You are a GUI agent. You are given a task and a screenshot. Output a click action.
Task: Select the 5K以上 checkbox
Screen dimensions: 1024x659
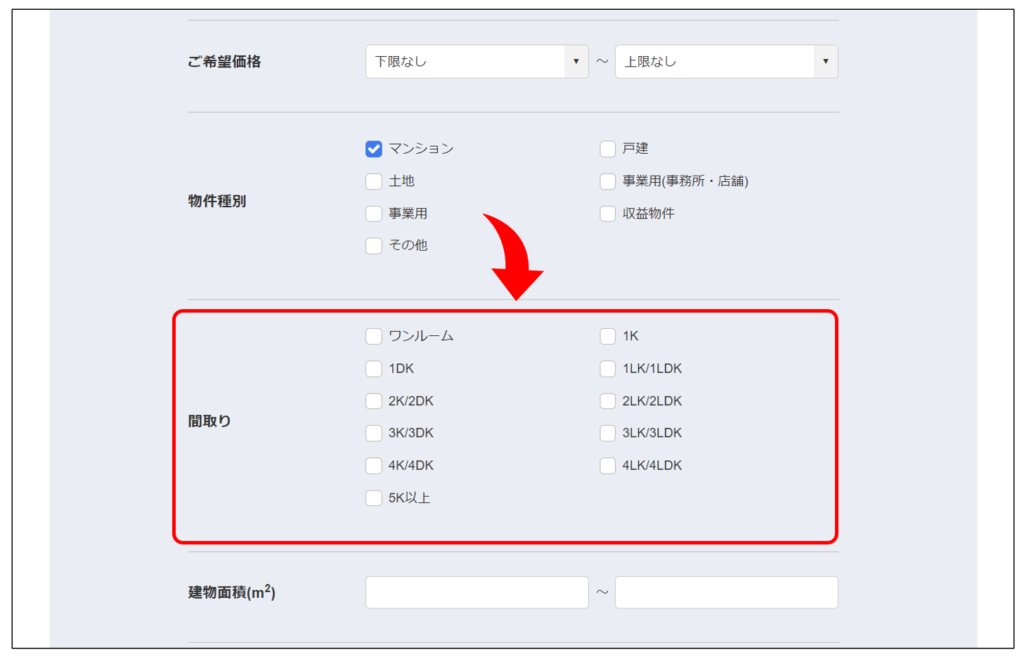point(374,498)
